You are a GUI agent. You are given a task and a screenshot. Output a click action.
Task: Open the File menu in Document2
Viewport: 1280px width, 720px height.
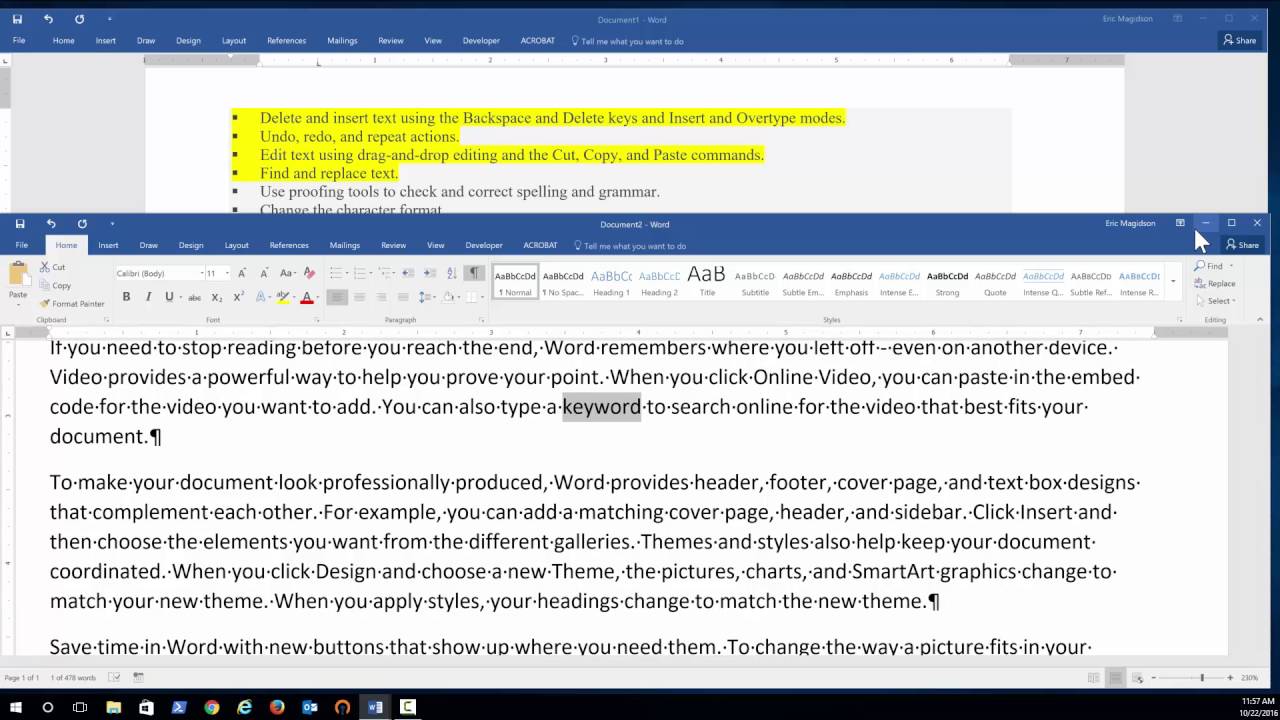pyautogui.click(x=22, y=245)
